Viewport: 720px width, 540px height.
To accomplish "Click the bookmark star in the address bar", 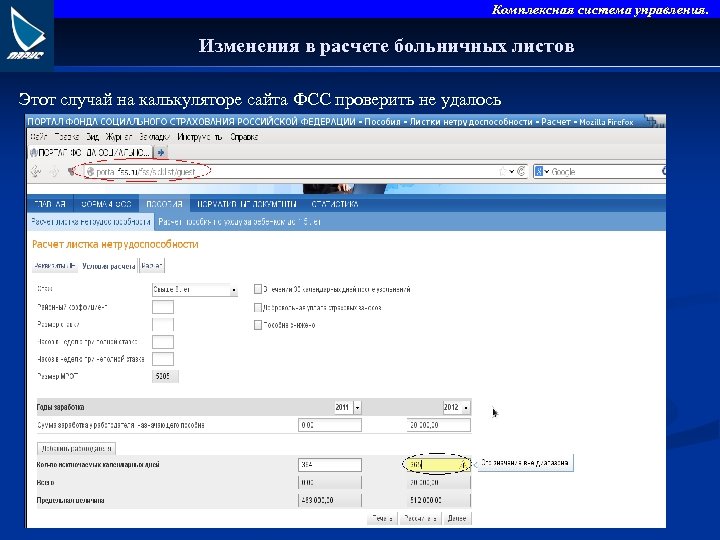I will click(503, 171).
